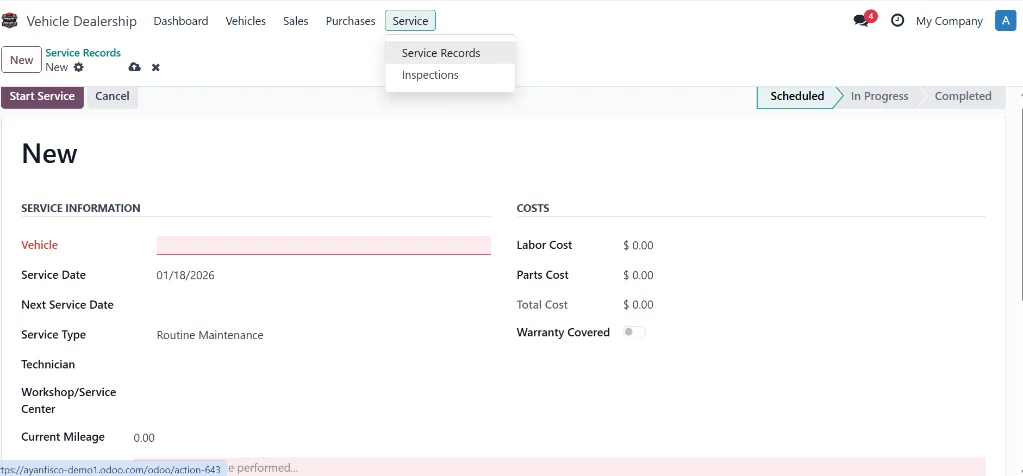Open the activities clock icon
The image size is (1023, 476).
[x=898, y=21]
